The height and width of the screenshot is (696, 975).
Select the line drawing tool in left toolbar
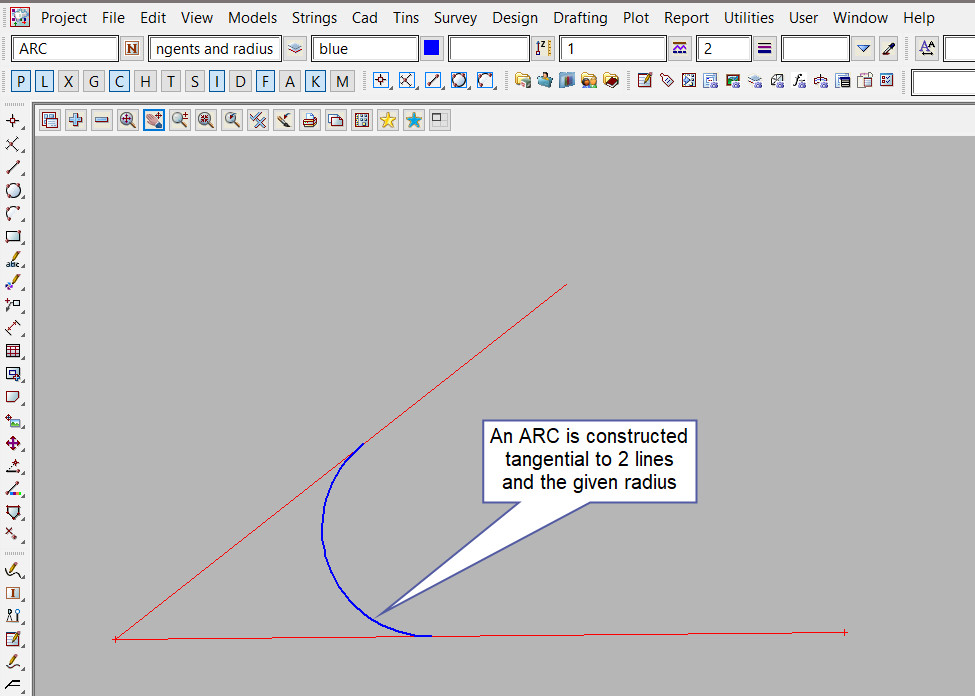13,167
